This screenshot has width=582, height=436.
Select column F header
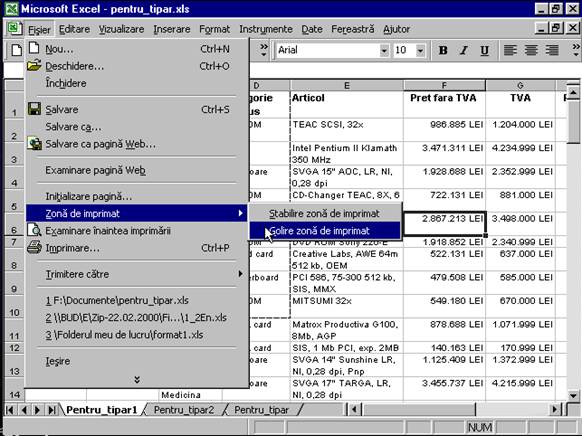tap(444, 86)
